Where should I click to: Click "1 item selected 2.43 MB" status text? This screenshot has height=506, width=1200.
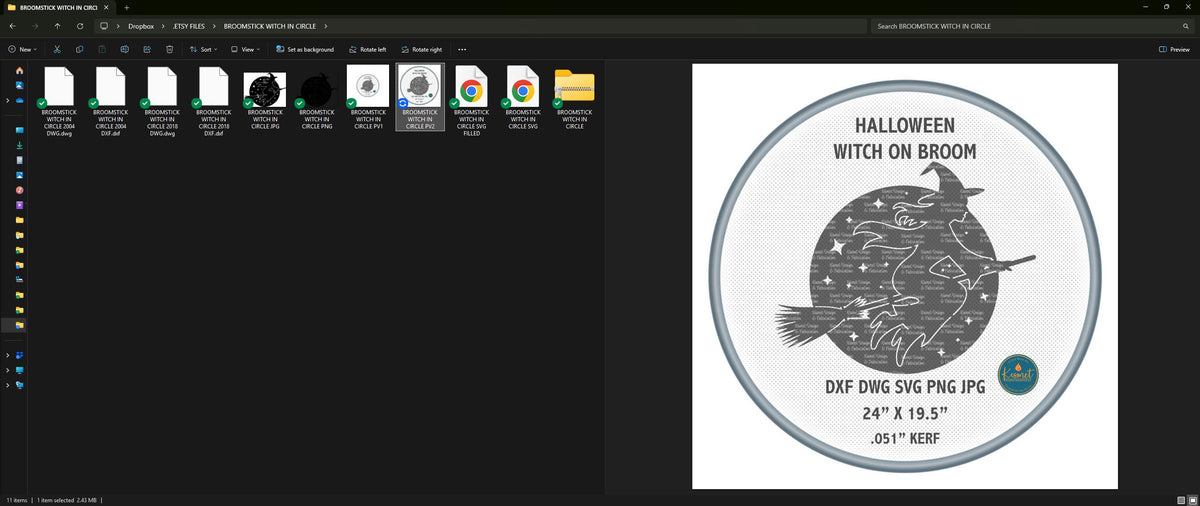point(67,499)
